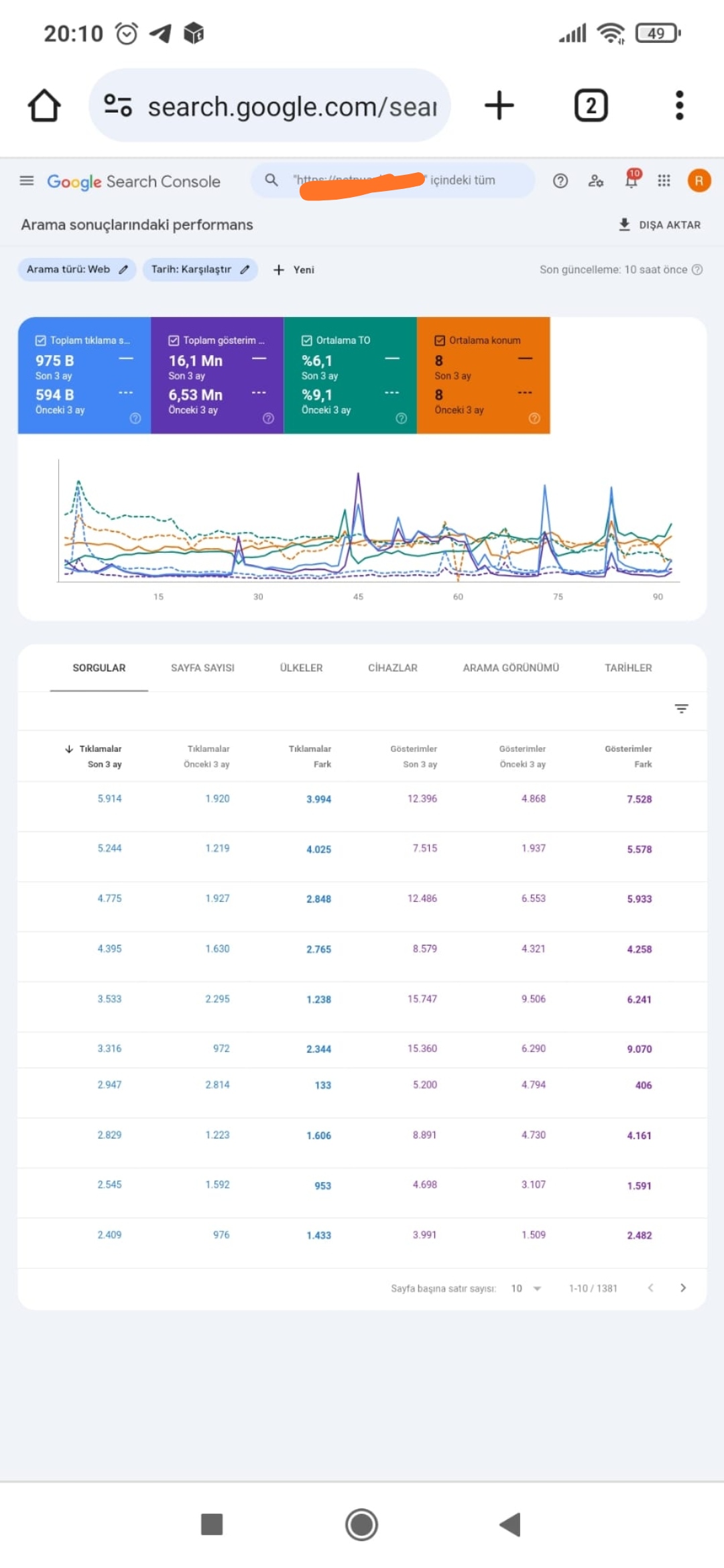Edit the Tarih: Karşılaştır date filter chip

(200, 269)
